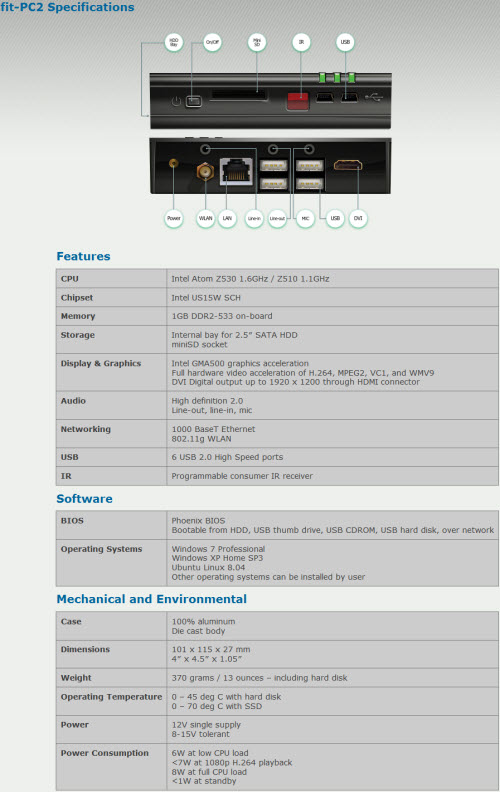Select '100% aluminum' text
Viewport: 500px width, 792px height.
(x=203, y=622)
